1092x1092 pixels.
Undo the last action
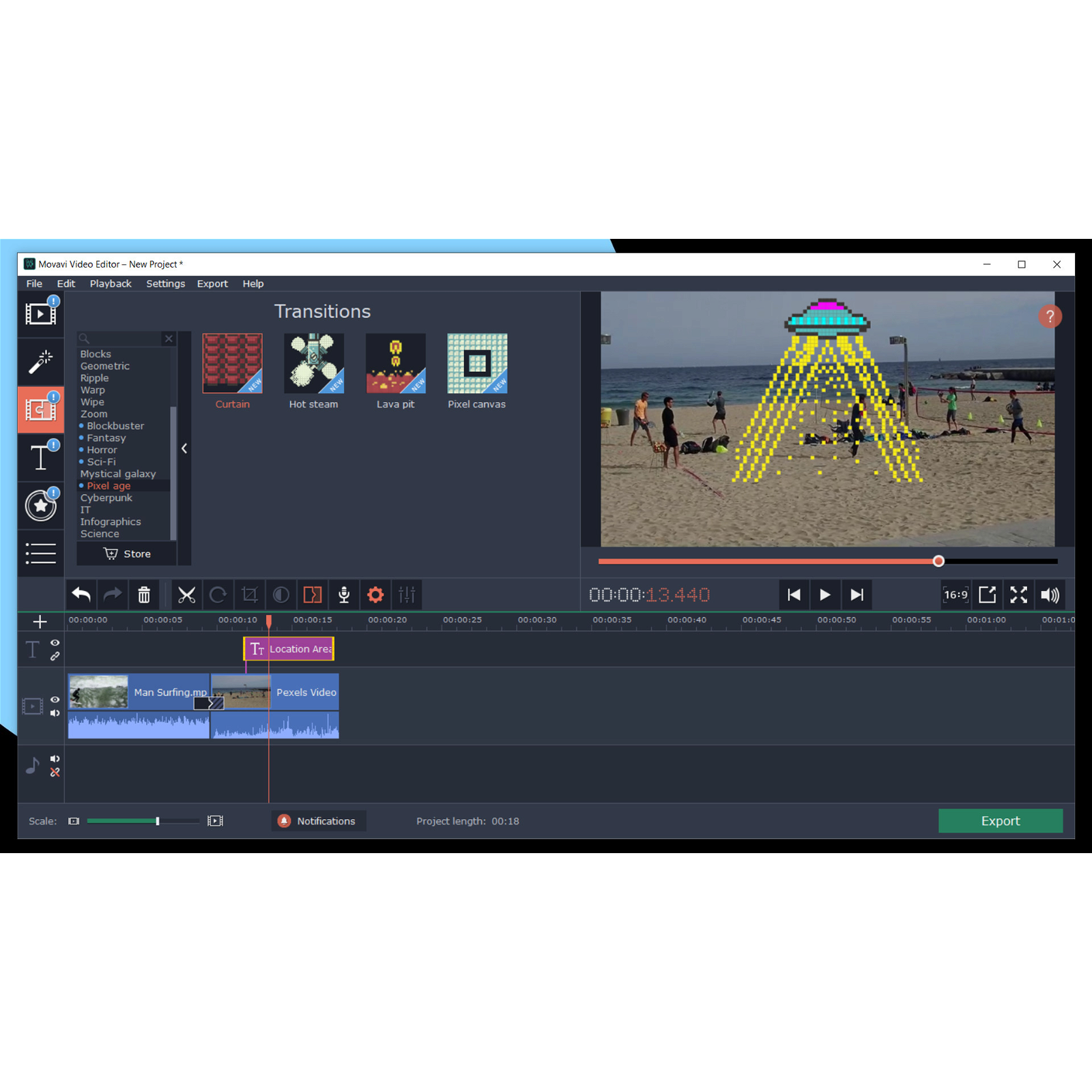click(81, 594)
